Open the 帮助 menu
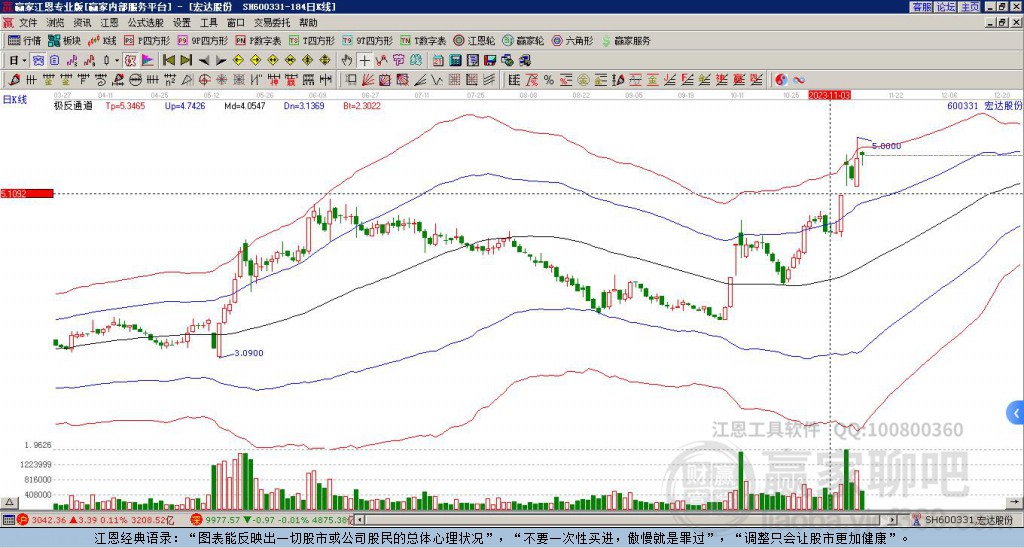 point(308,23)
